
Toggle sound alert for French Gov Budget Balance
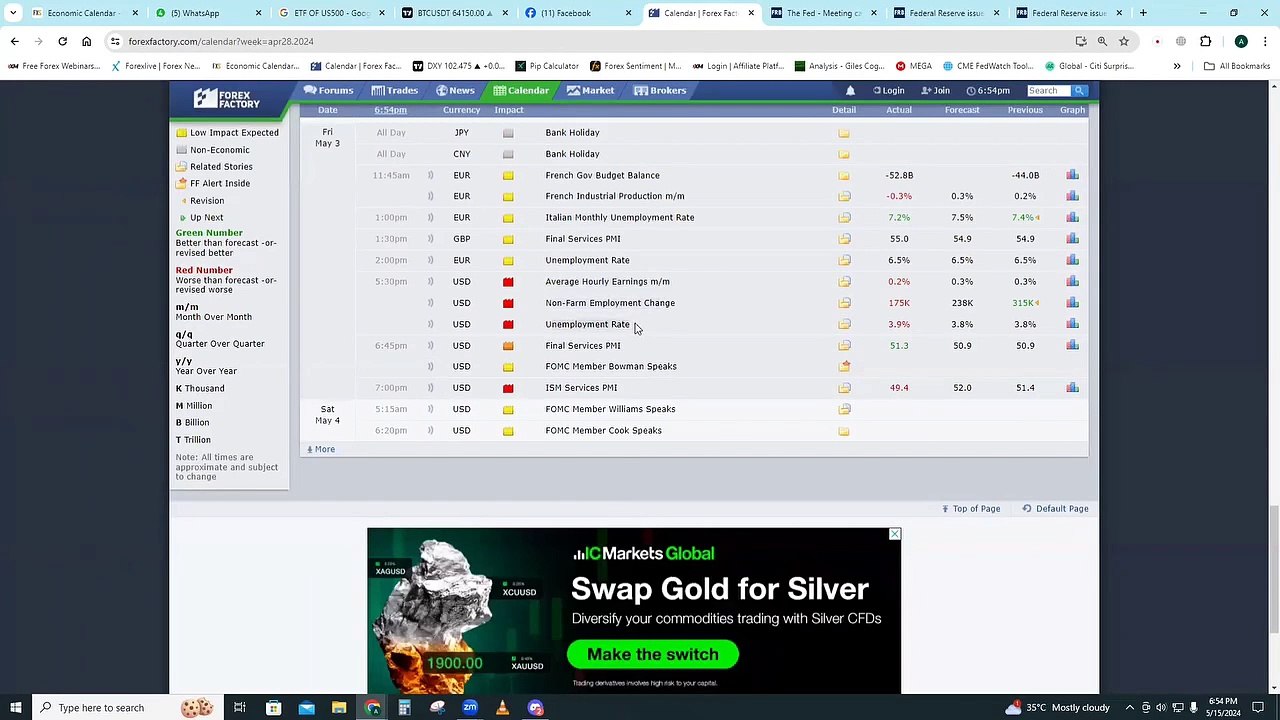pyautogui.click(x=431, y=175)
